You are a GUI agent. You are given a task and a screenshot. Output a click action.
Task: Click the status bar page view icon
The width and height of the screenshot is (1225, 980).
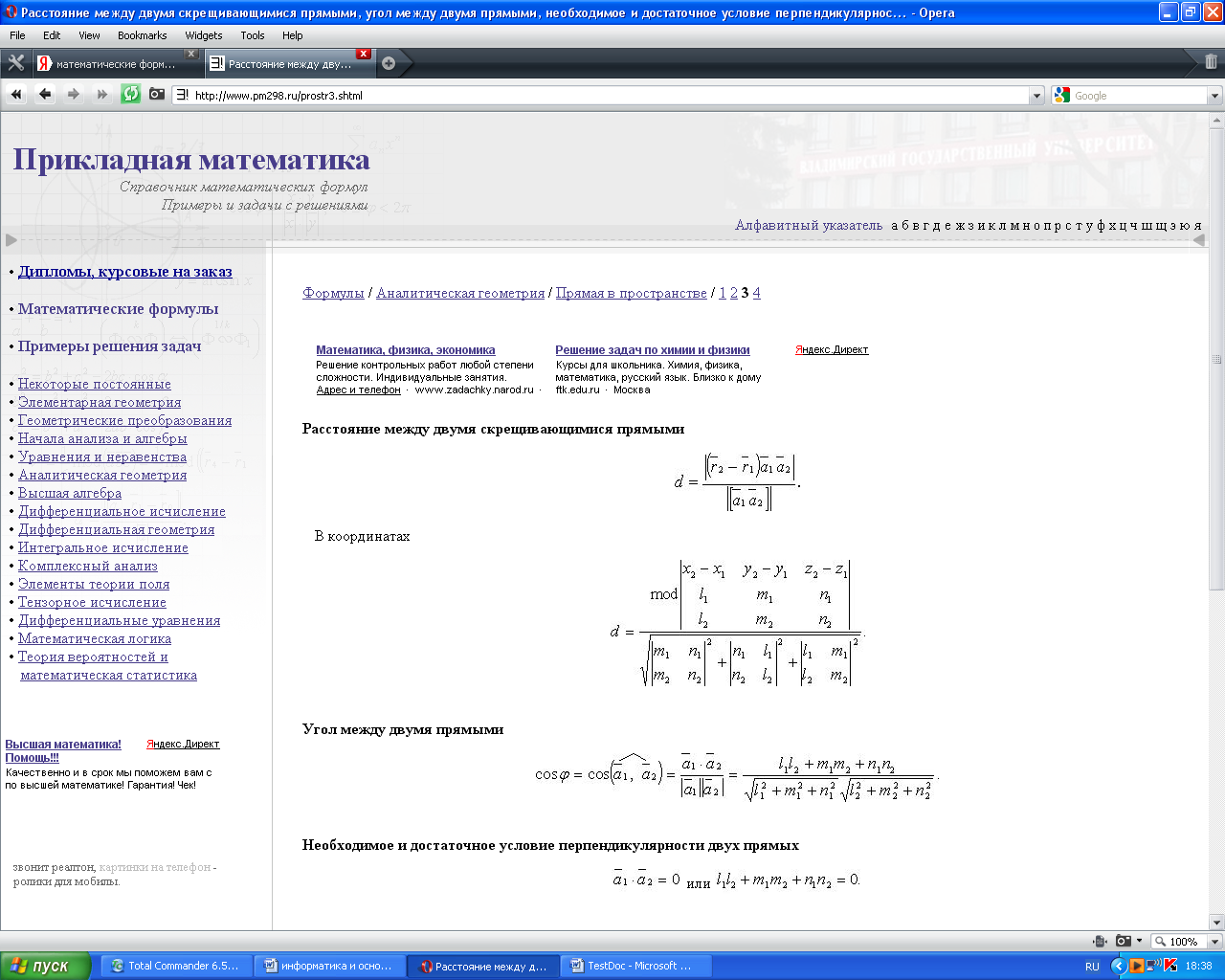1101,942
